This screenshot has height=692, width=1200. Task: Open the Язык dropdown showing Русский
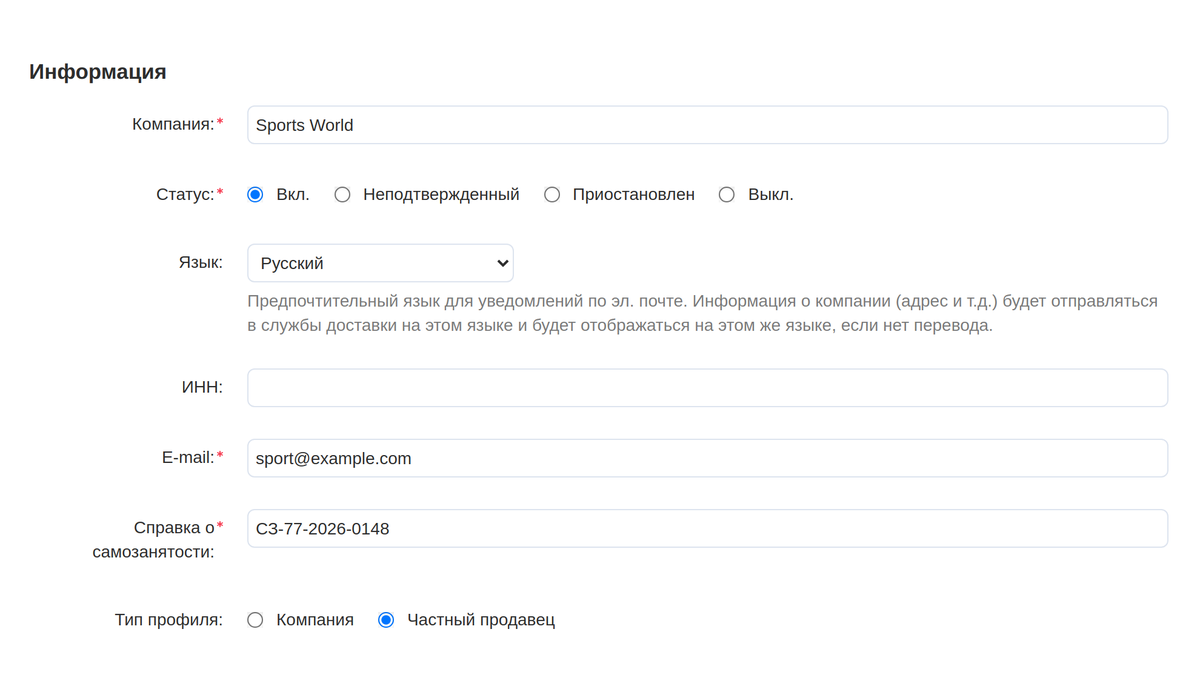(380, 263)
